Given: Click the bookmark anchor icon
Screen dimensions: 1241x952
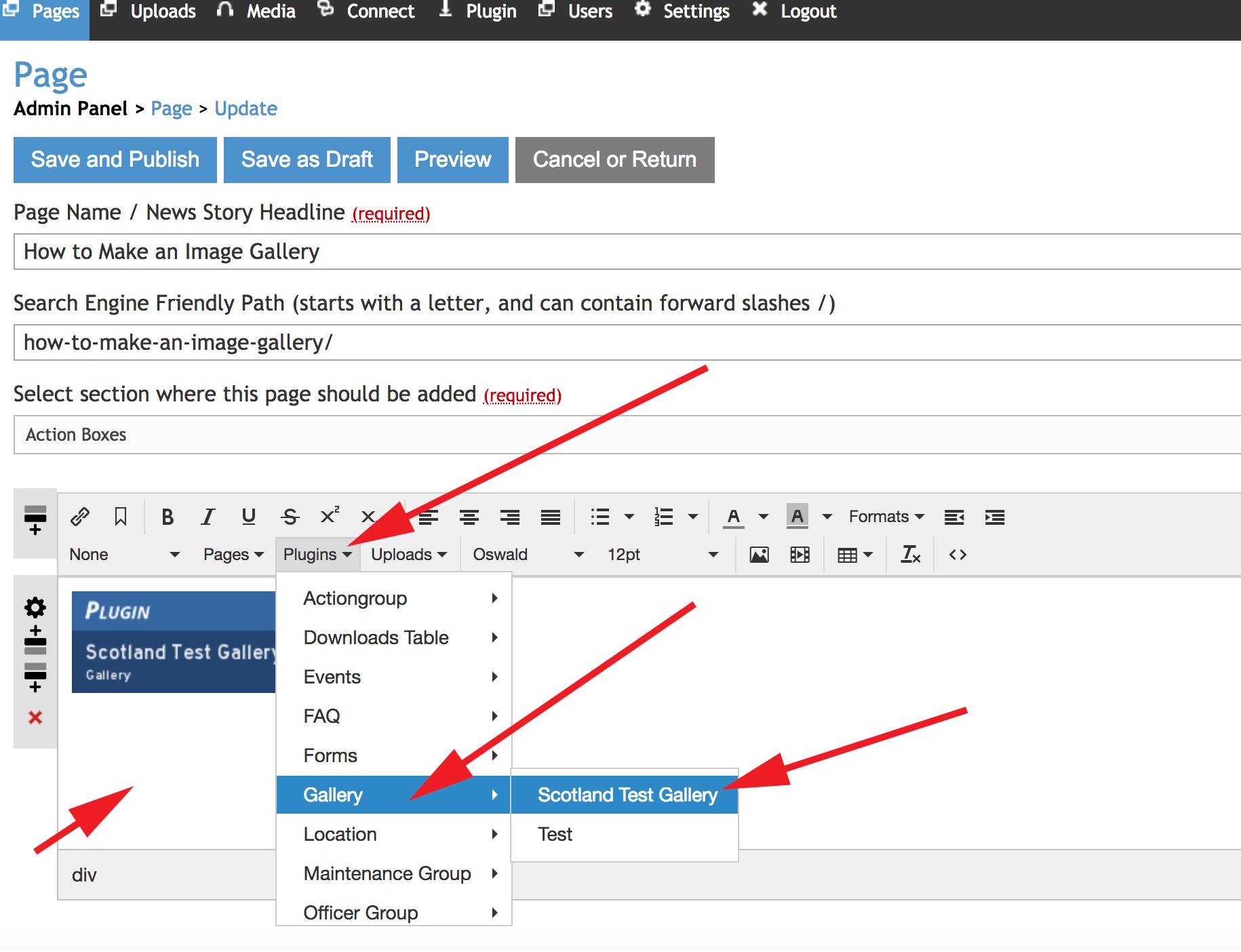Looking at the screenshot, I should pyautogui.click(x=121, y=517).
